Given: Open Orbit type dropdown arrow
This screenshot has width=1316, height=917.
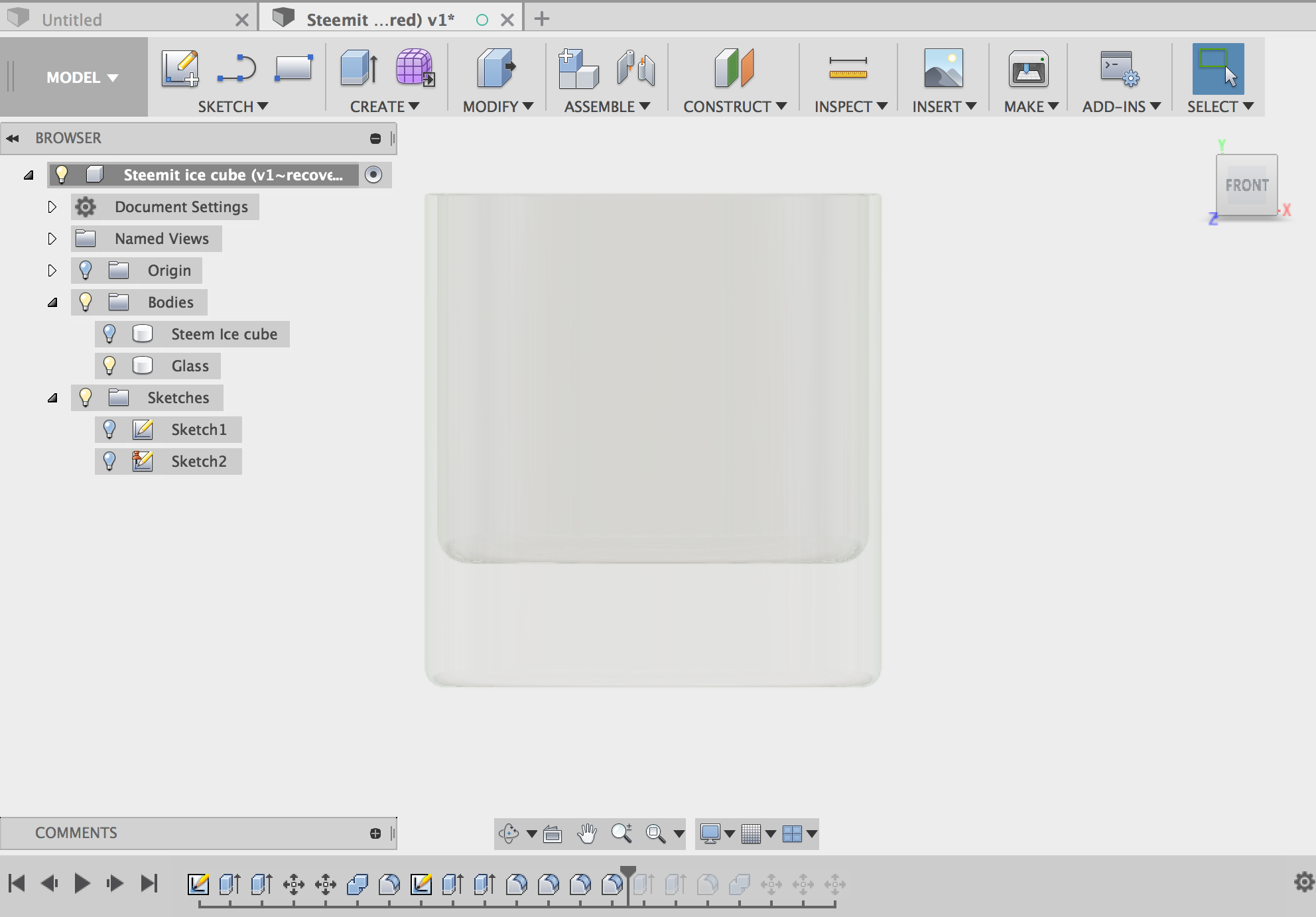Looking at the screenshot, I should 532,833.
